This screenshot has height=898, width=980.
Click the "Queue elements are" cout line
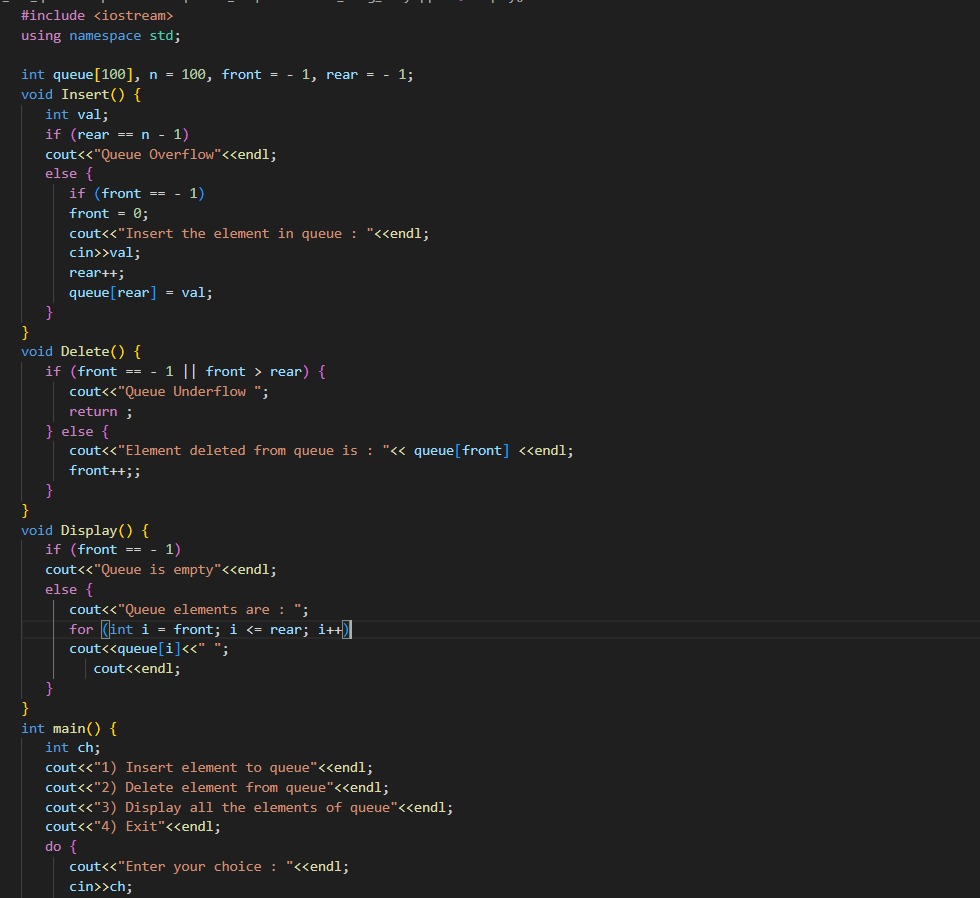[189, 609]
